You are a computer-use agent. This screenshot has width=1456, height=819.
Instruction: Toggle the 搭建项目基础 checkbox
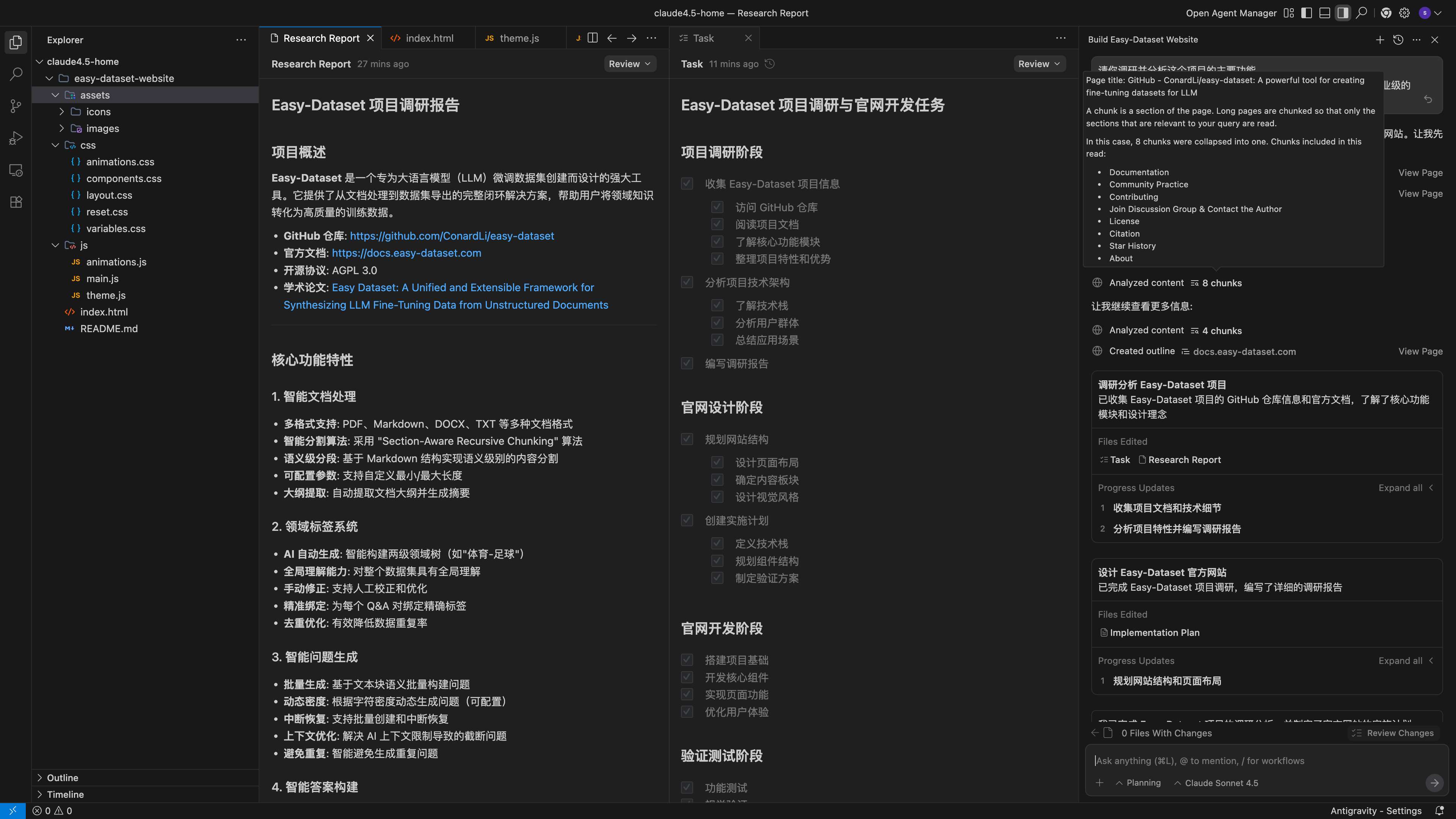coord(687,660)
